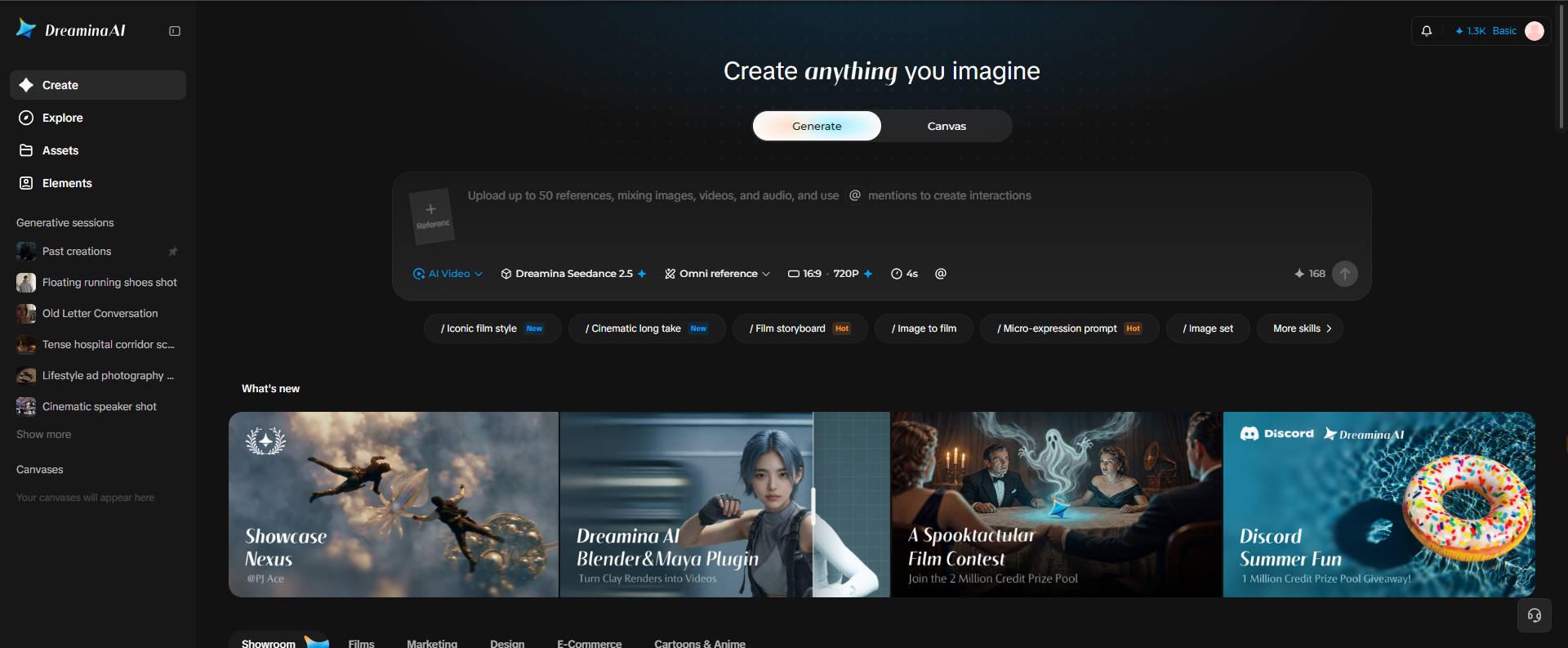Open the Showcase Nexus banner

[394, 504]
